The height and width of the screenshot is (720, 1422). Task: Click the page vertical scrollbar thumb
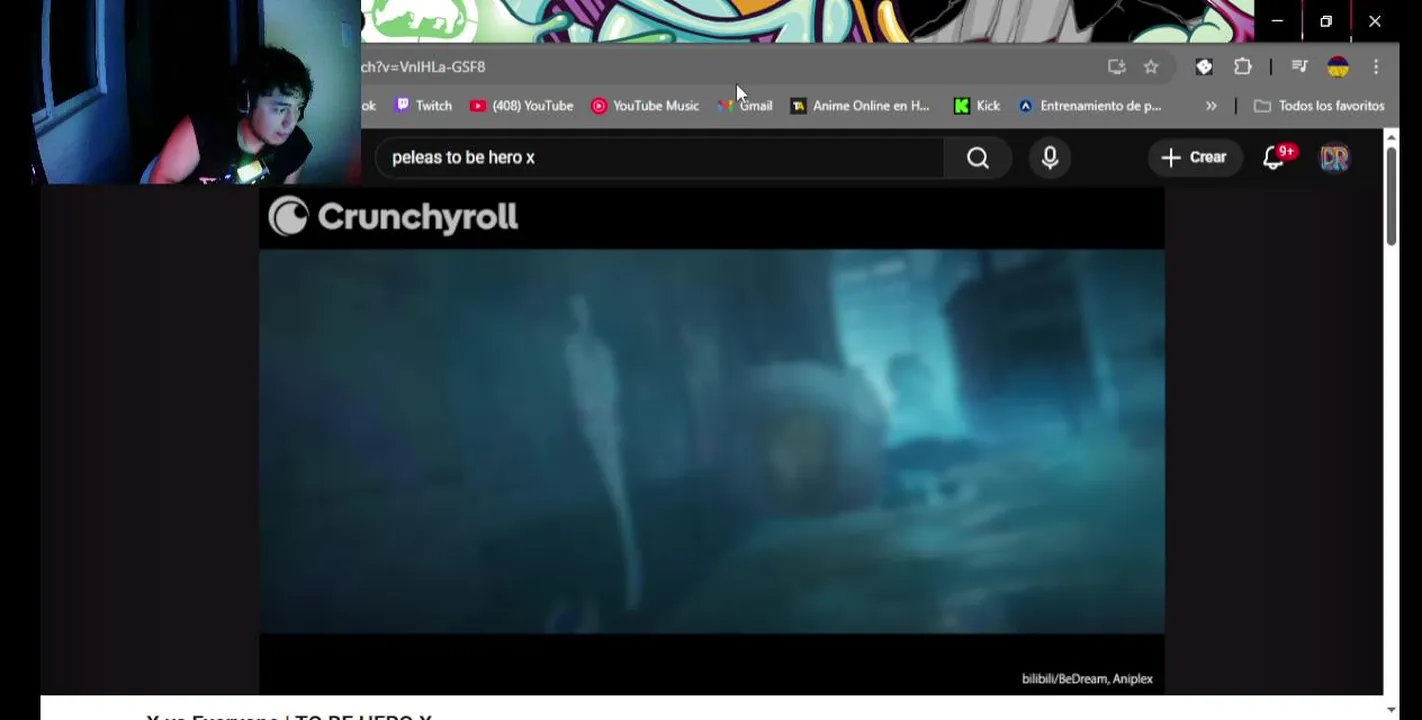(1391, 196)
